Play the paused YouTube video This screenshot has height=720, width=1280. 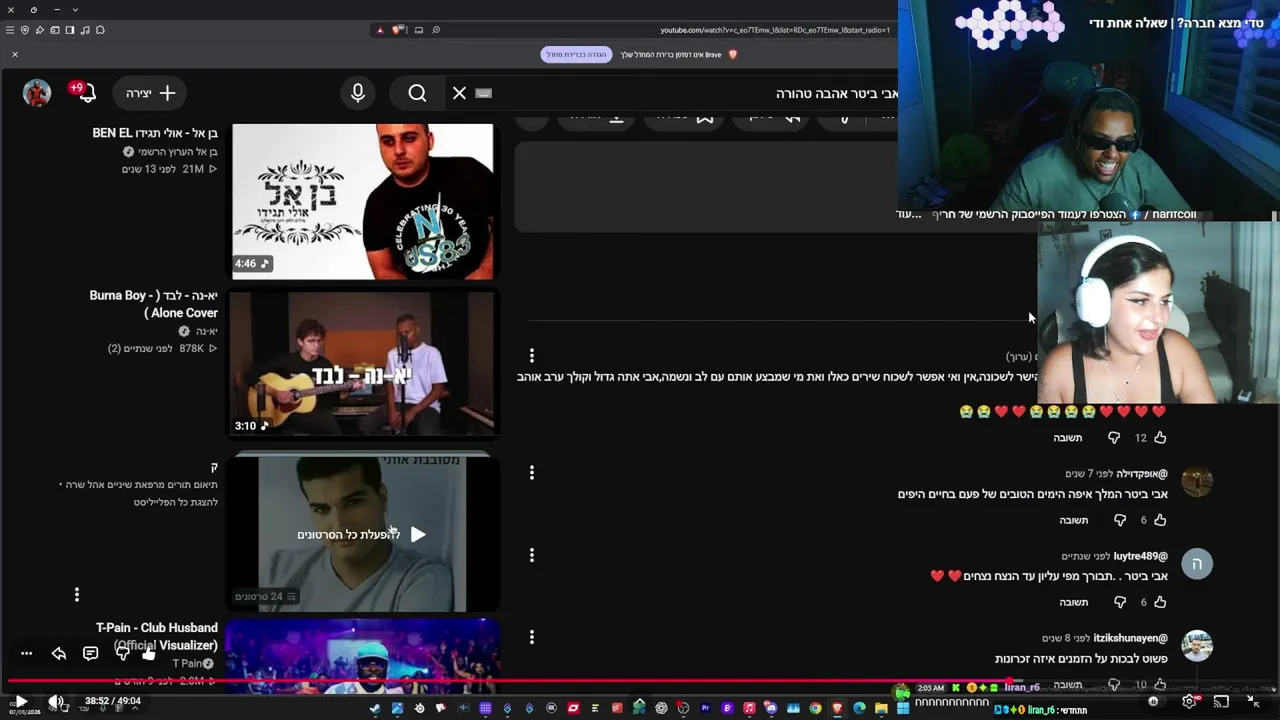(x=20, y=702)
